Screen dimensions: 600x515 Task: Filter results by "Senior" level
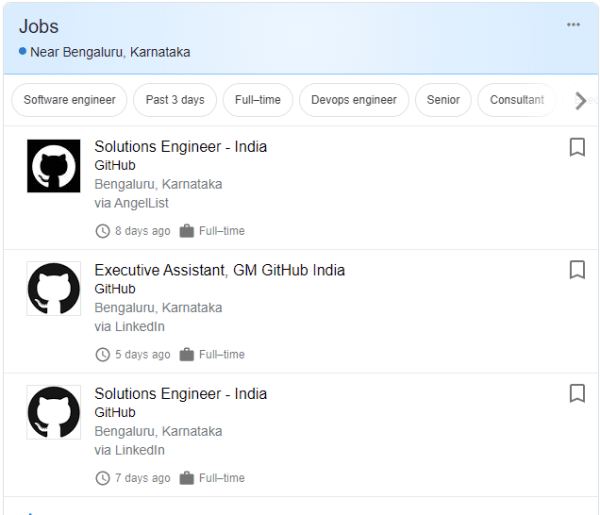point(443,100)
